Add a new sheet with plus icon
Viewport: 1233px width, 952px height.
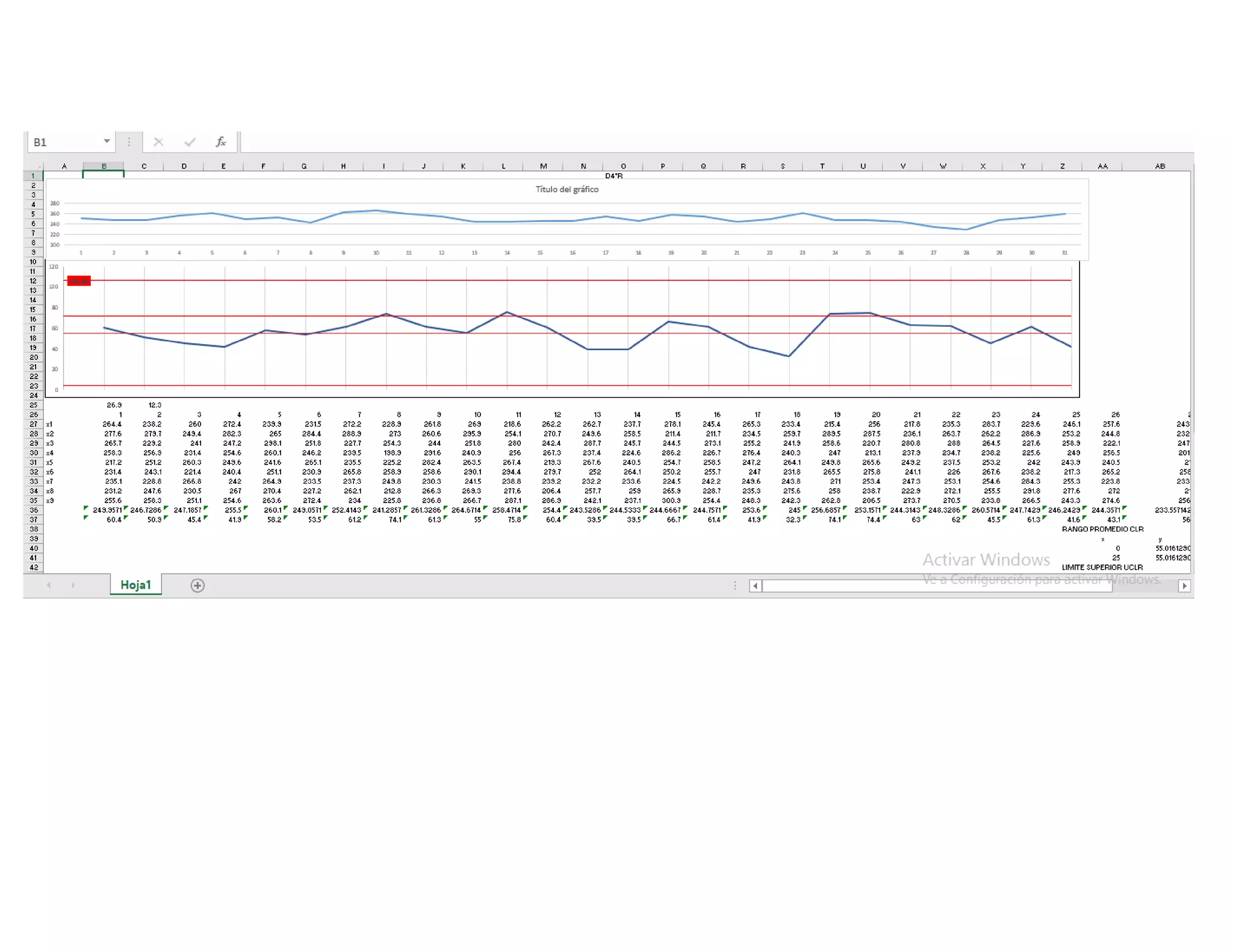[197, 586]
